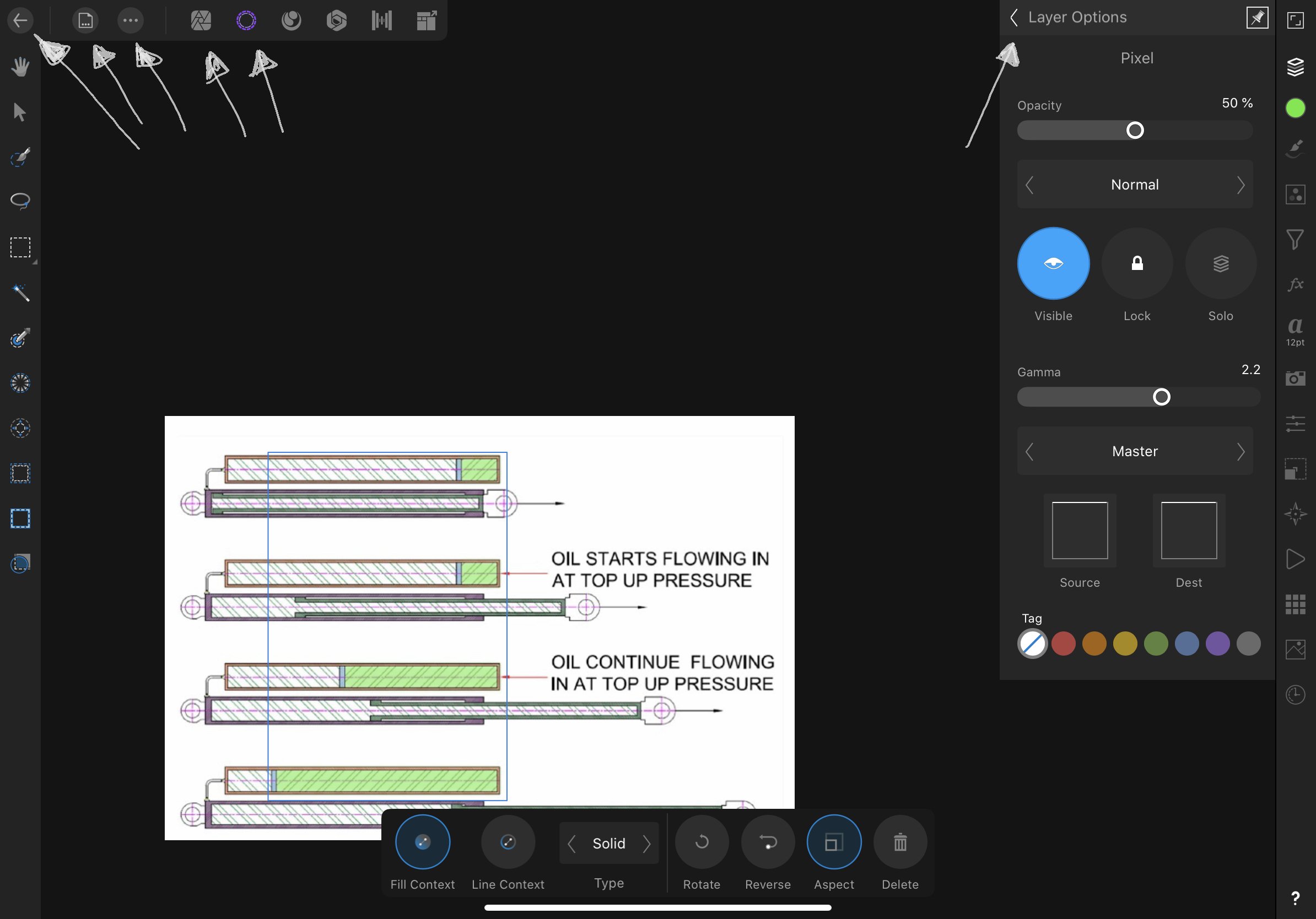The height and width of the screenshot is (919, 1316).
Task: Tag the layer with blue
Action: click(1186, 644)
